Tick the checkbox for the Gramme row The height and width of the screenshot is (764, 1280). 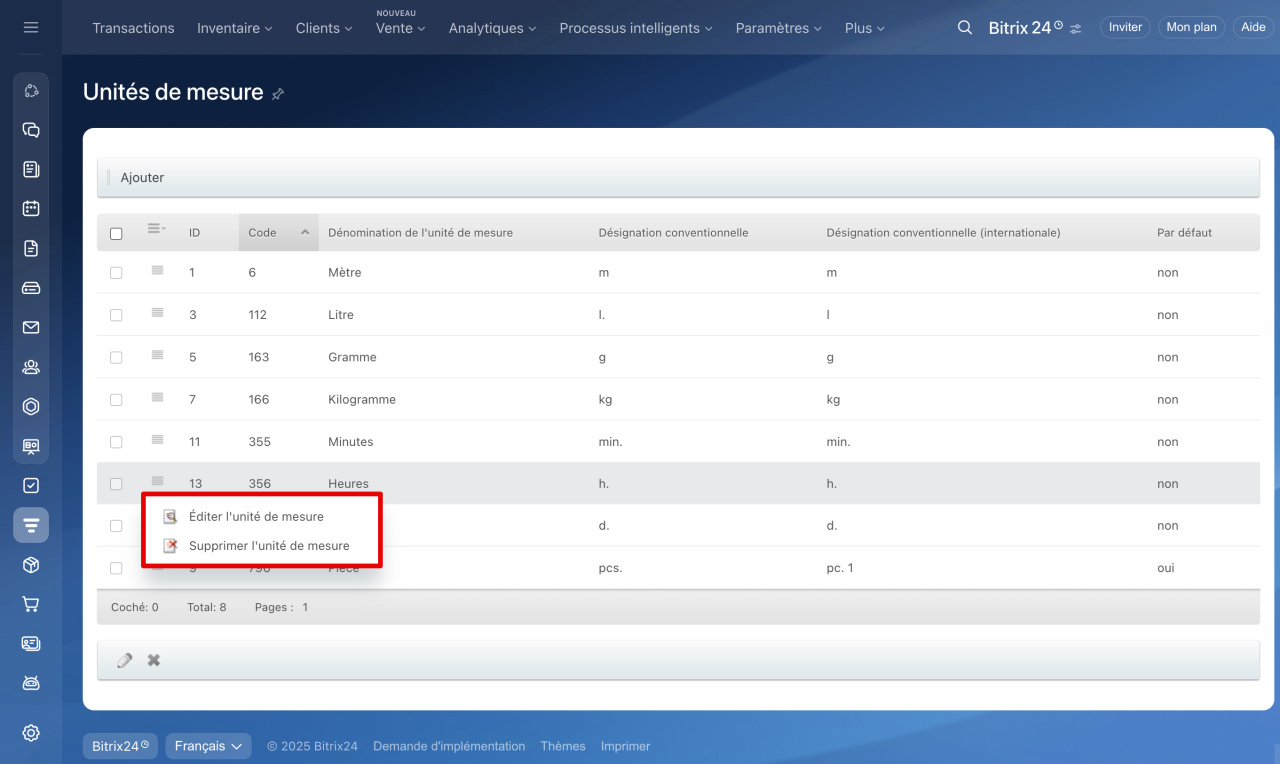(x=116, y=357)
